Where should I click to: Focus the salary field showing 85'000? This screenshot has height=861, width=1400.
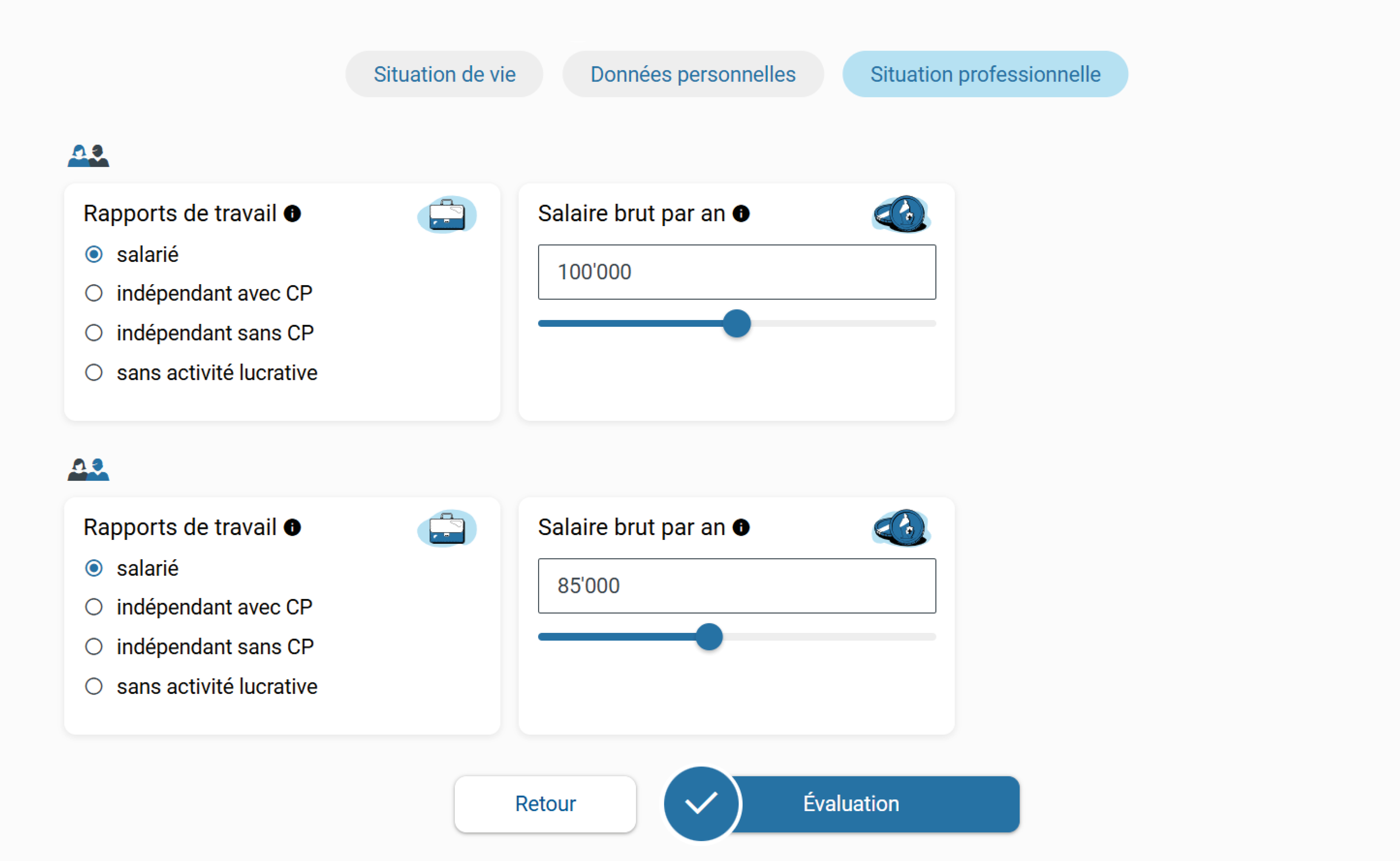click(737, 585)
